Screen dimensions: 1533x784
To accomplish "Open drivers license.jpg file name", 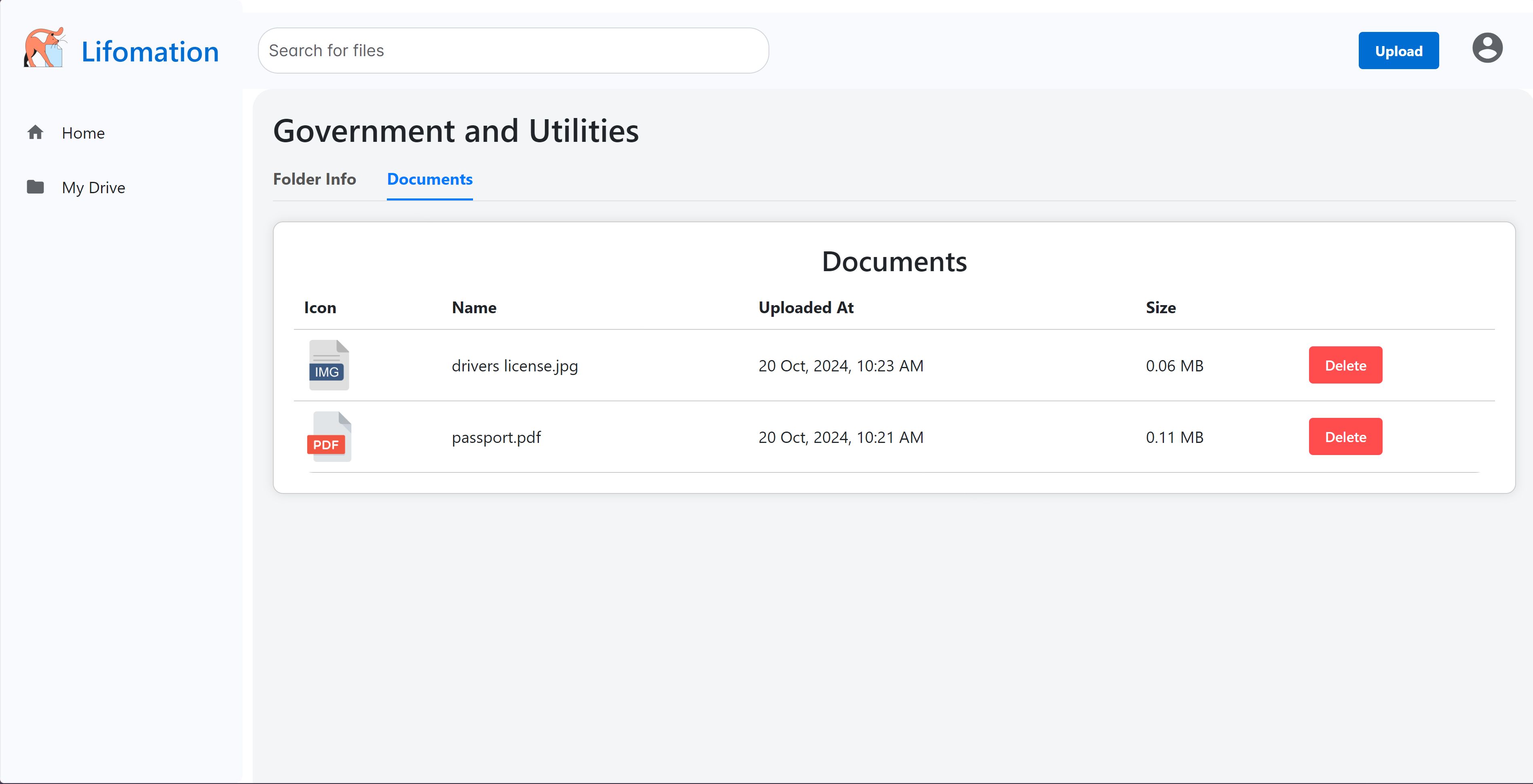I will 514,366.
